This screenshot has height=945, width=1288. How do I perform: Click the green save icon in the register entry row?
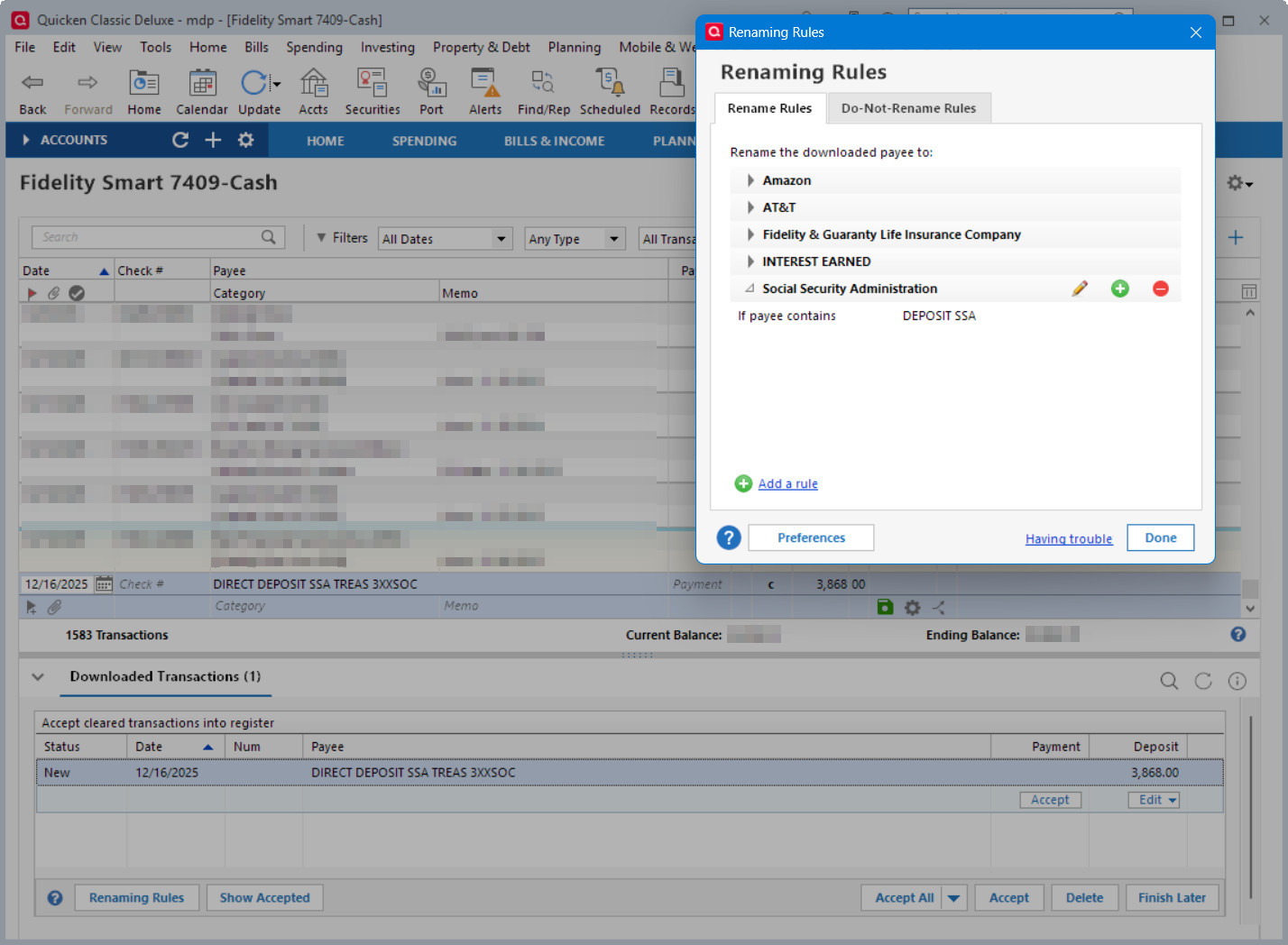886,608
